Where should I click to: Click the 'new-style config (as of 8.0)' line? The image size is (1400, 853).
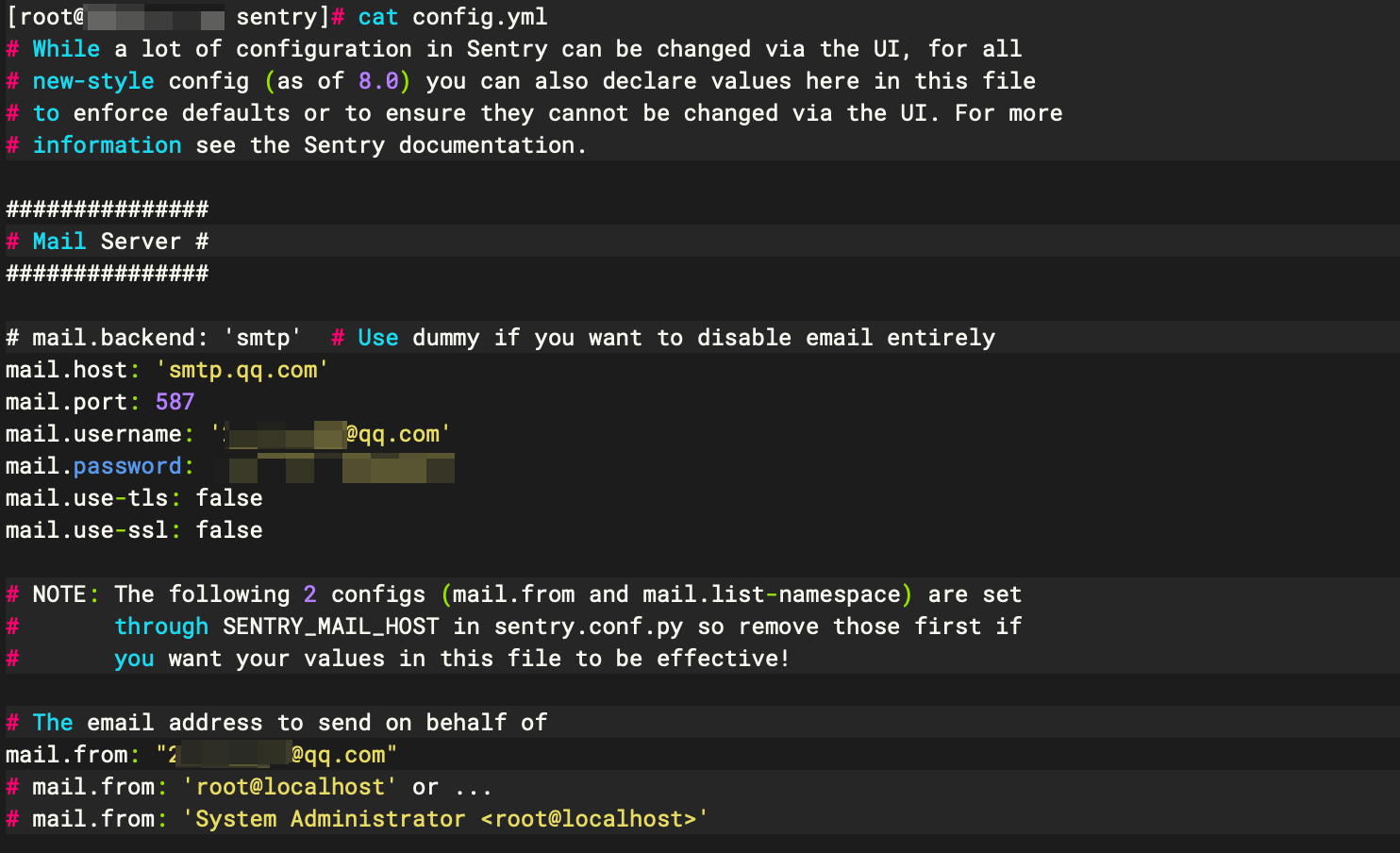pyautogui.click(x=521, y=81)
